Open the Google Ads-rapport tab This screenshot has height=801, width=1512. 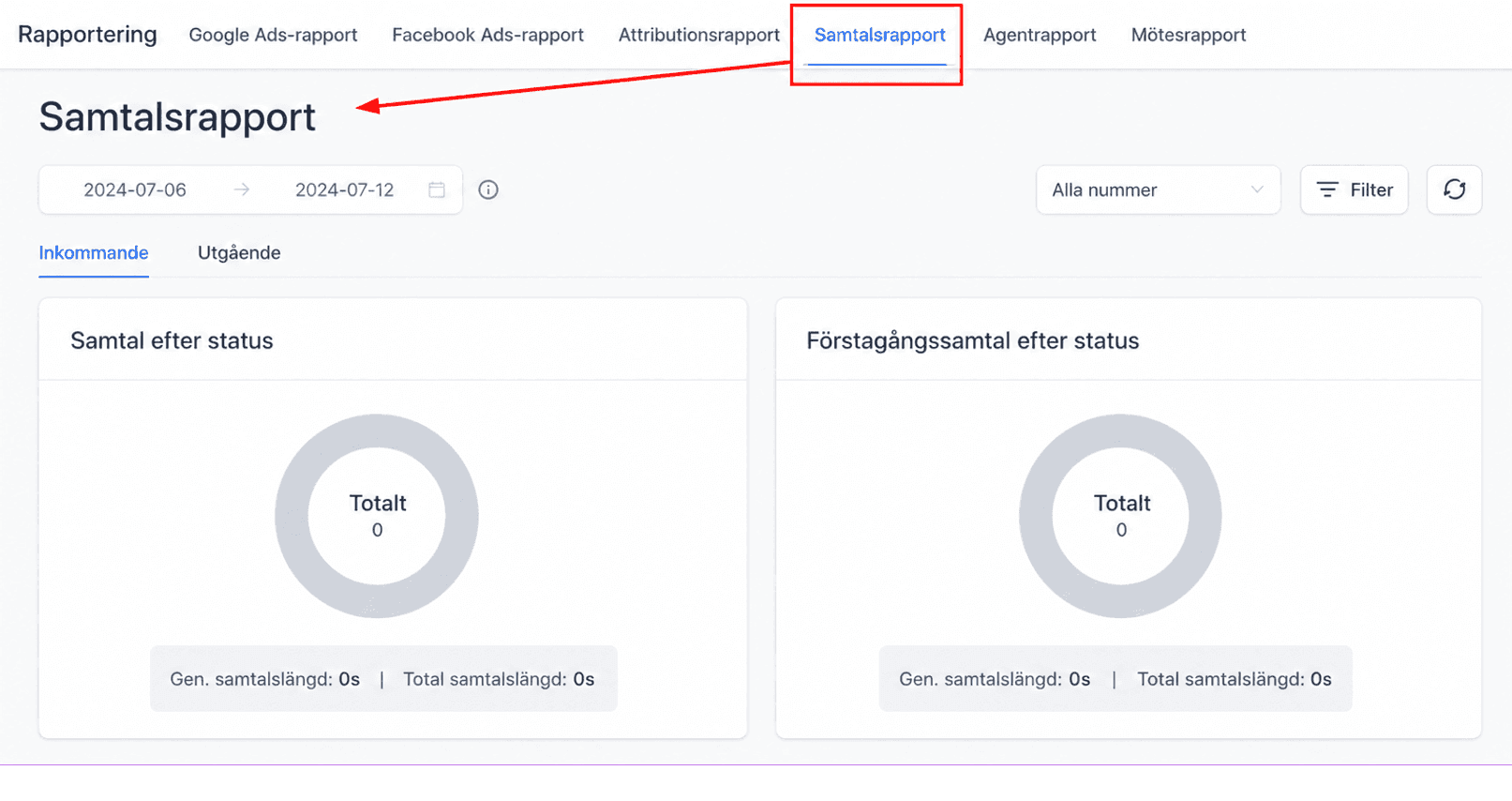273,35
